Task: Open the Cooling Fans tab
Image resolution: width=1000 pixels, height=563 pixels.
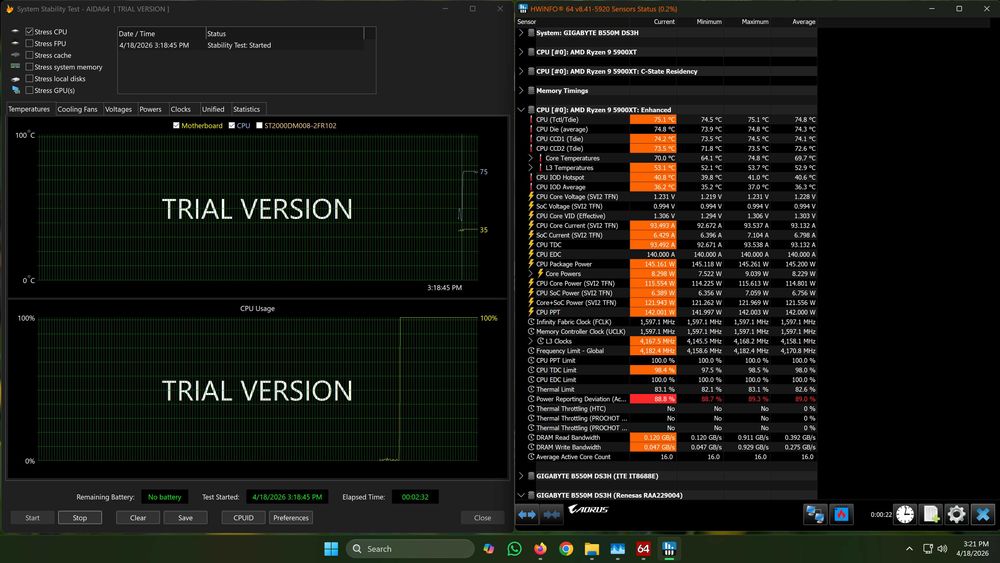Action: [x=77, y=109]
